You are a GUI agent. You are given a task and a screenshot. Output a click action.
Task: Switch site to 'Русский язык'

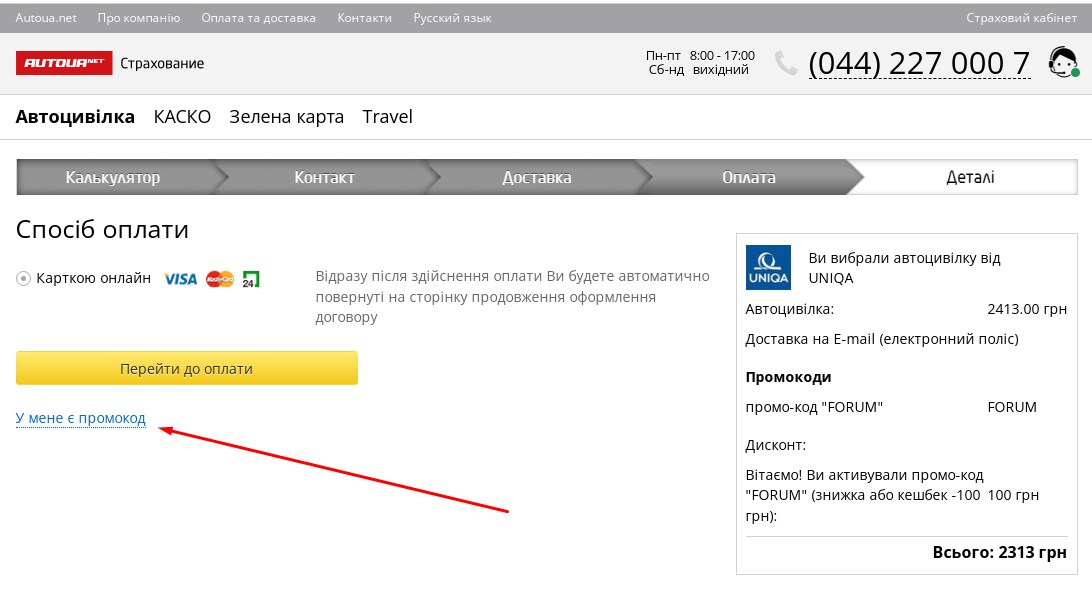(452, 18)
